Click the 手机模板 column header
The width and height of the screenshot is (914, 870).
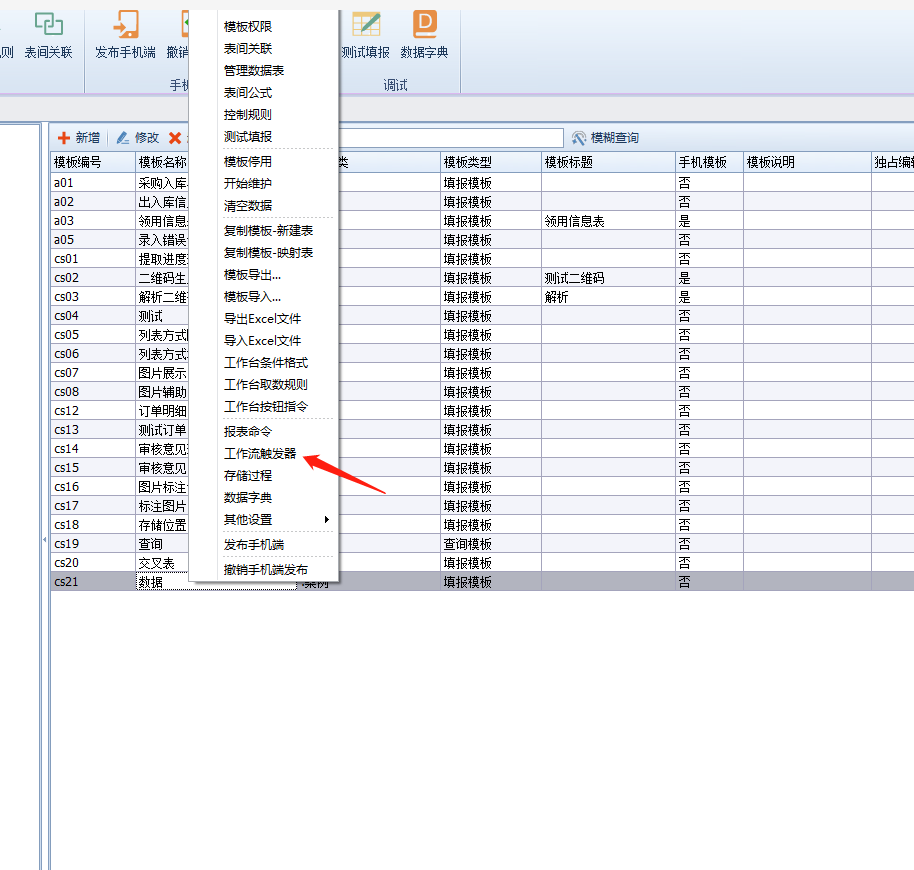click(x=707, y=162)
